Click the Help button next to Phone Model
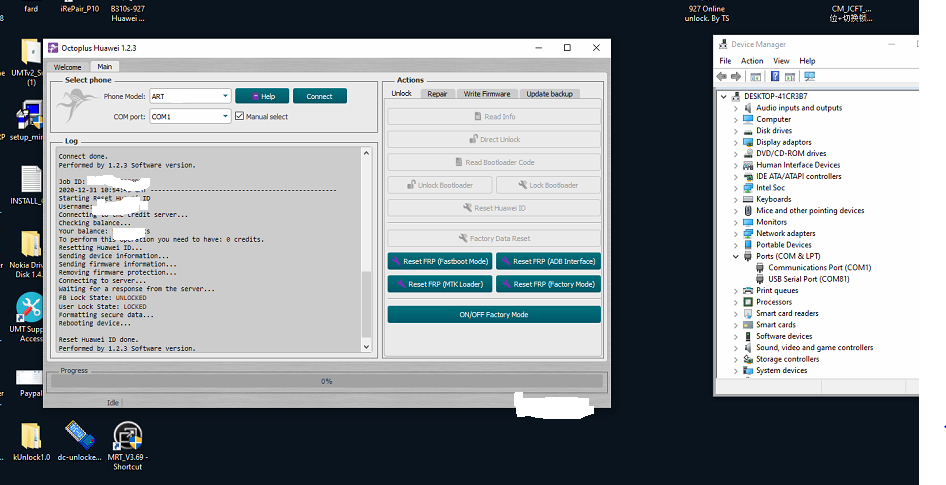 [263, 96]
